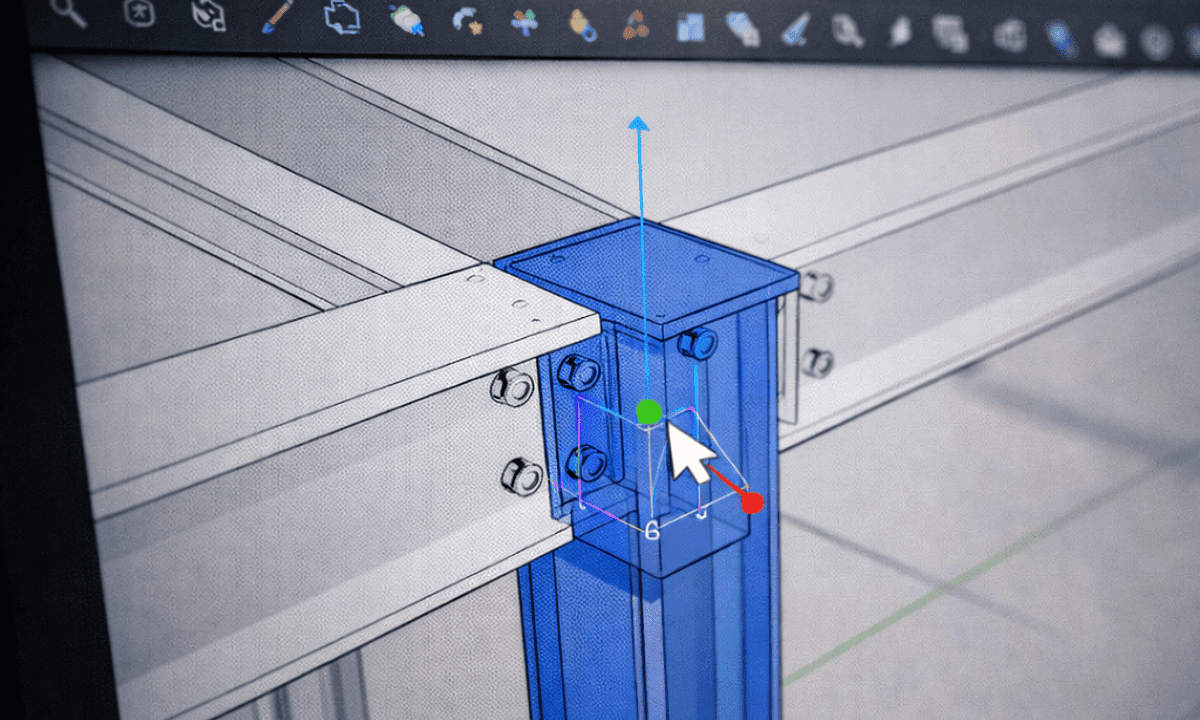Click the stacked windows toolbar icon

tap(949, 35)
